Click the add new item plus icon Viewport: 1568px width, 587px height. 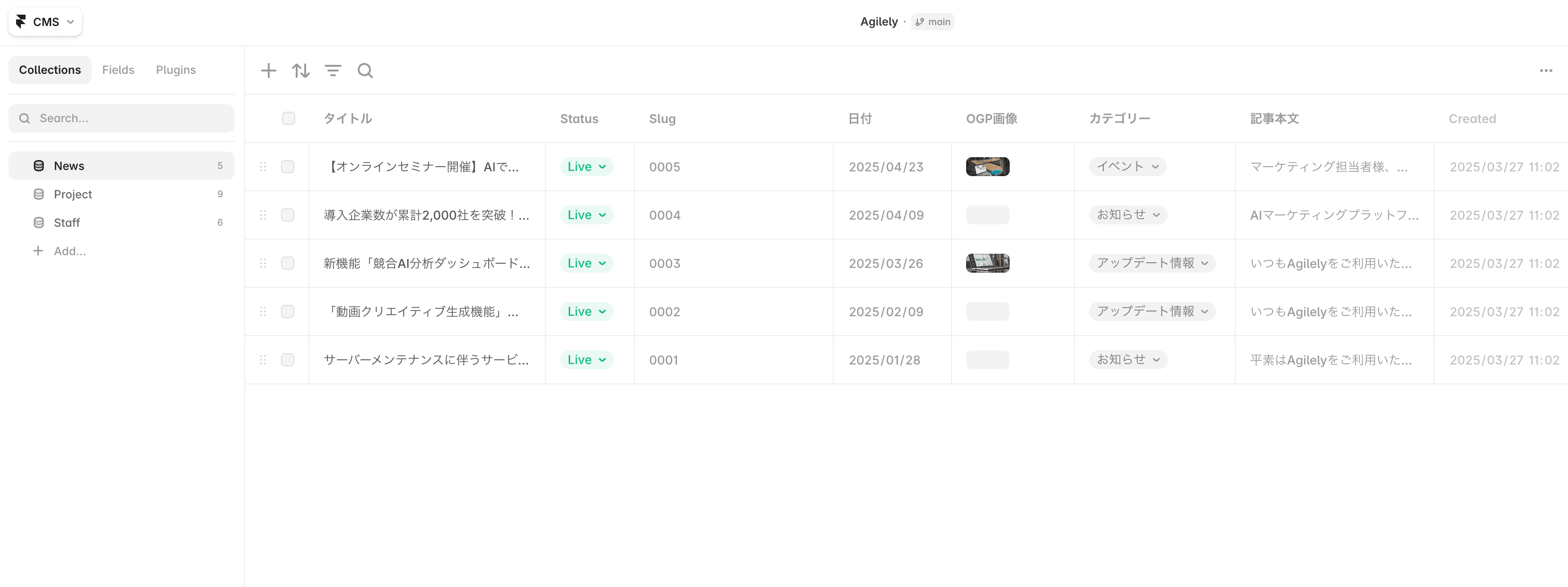click(x=268, y=71)
